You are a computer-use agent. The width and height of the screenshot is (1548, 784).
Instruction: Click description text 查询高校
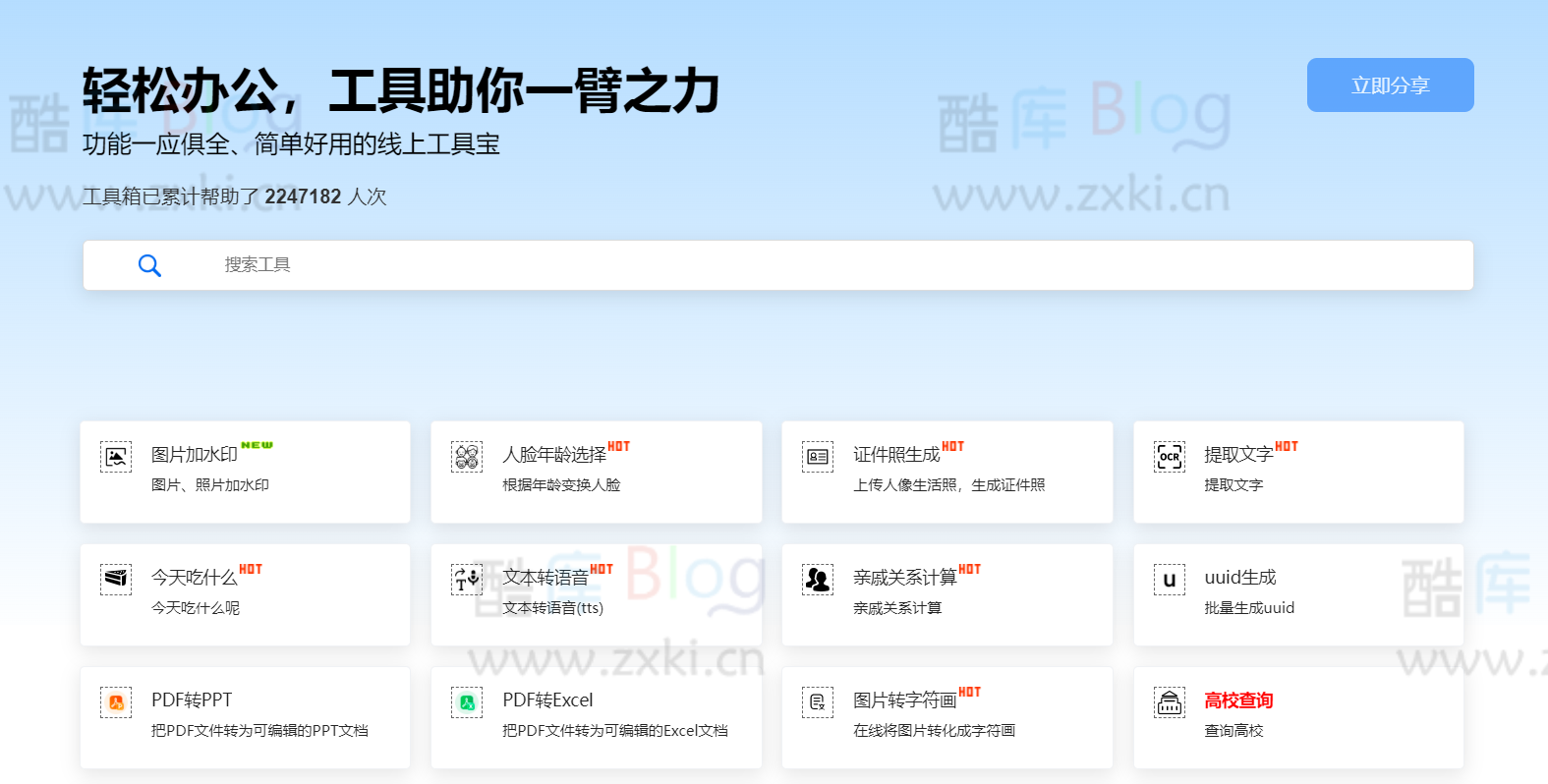1233,731
